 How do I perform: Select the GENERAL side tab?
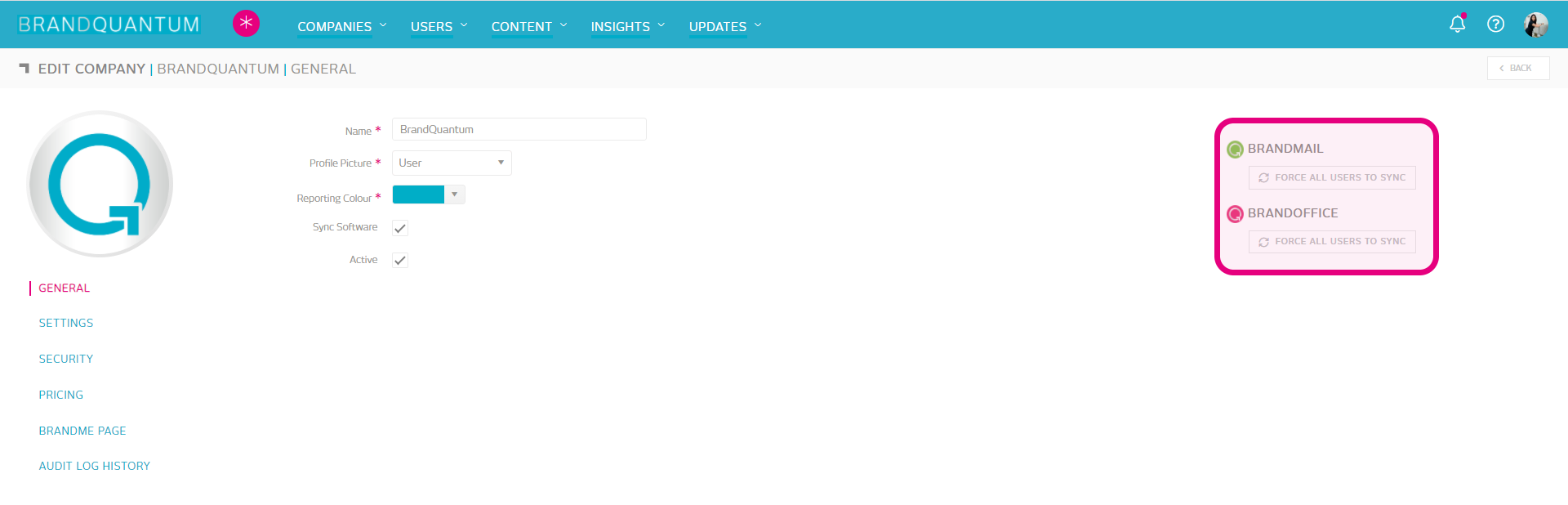[65, 288]
